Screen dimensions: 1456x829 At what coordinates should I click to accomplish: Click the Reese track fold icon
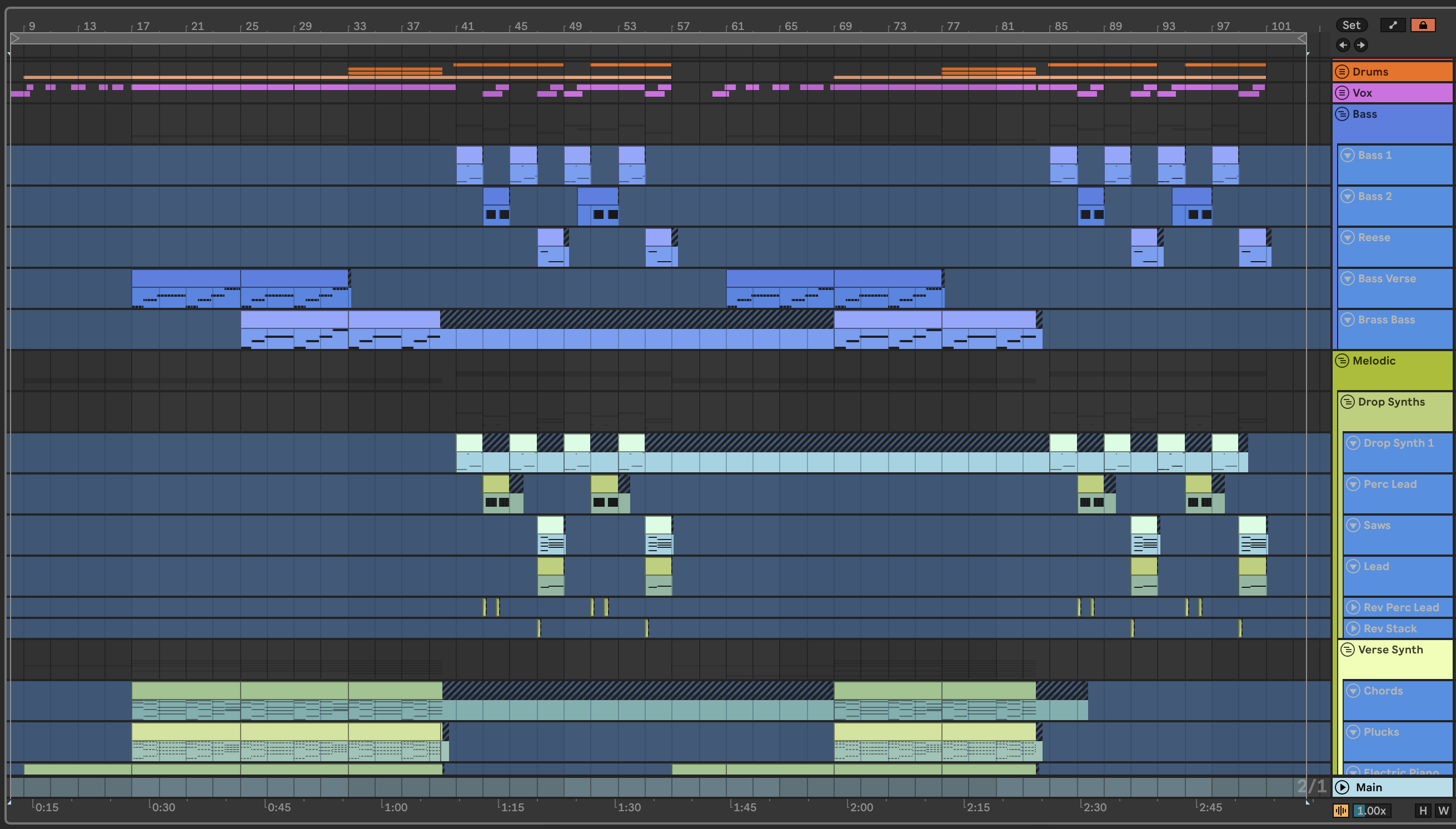point(1347,237)
